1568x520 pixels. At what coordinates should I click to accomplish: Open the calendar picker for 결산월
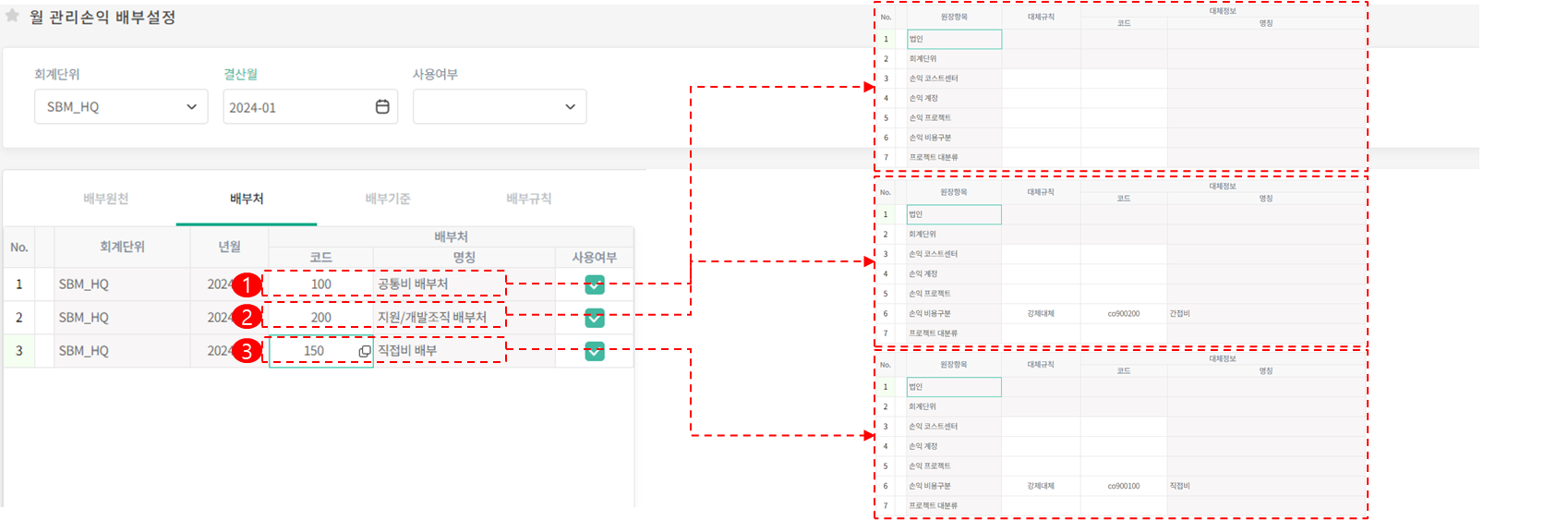coord(382,107)
